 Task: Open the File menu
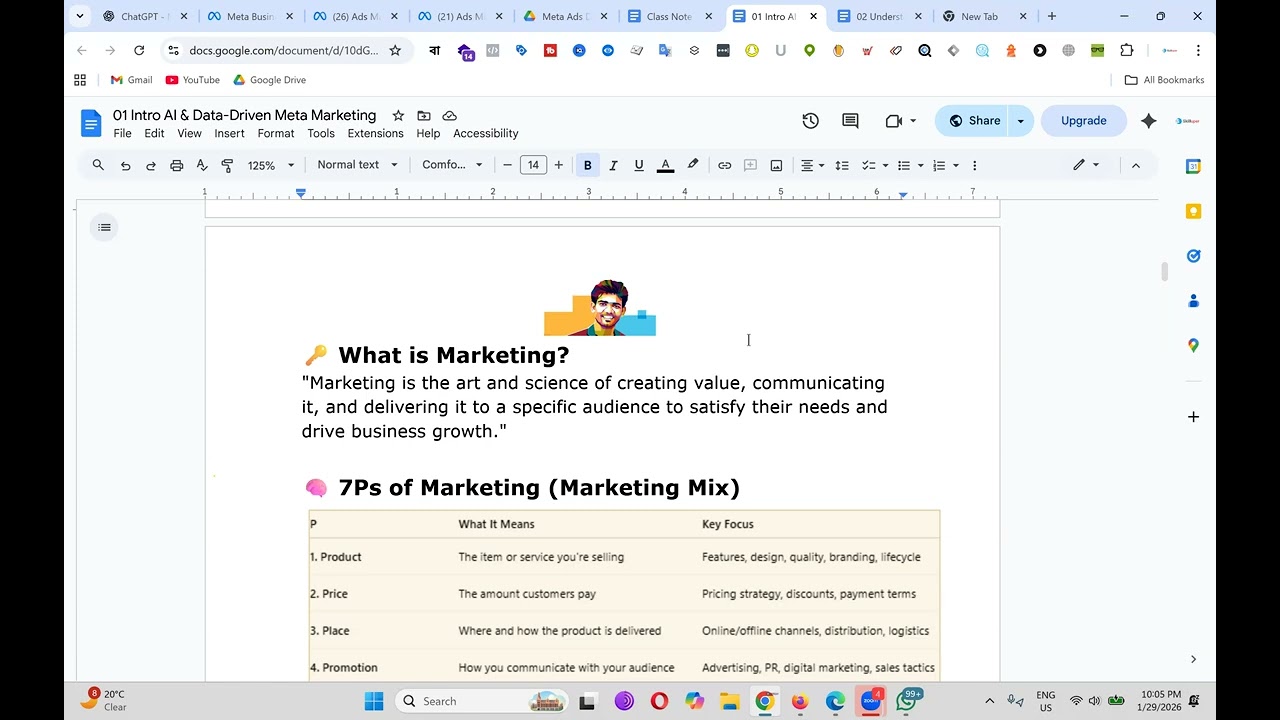[x=122, y=134]
